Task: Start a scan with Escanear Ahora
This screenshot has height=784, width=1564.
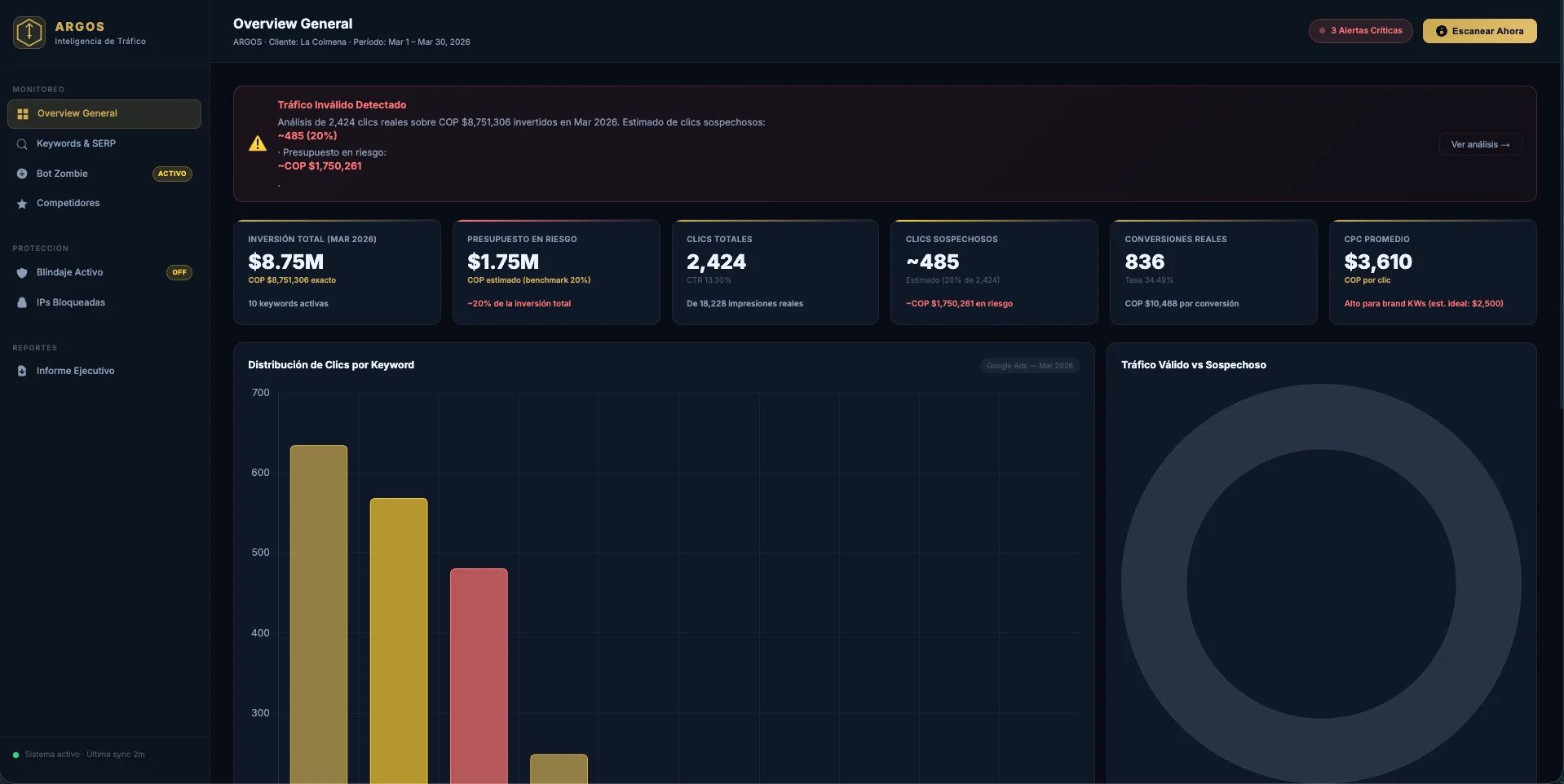Action: pos(1479,31)
